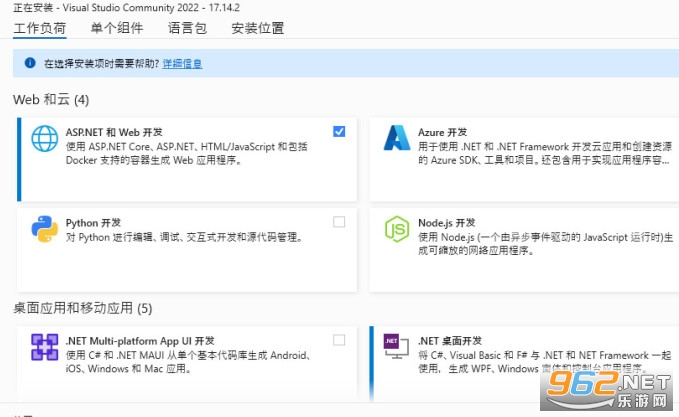Click the .NET Multi-platform App UI 开发 title

tap(140, 341)
